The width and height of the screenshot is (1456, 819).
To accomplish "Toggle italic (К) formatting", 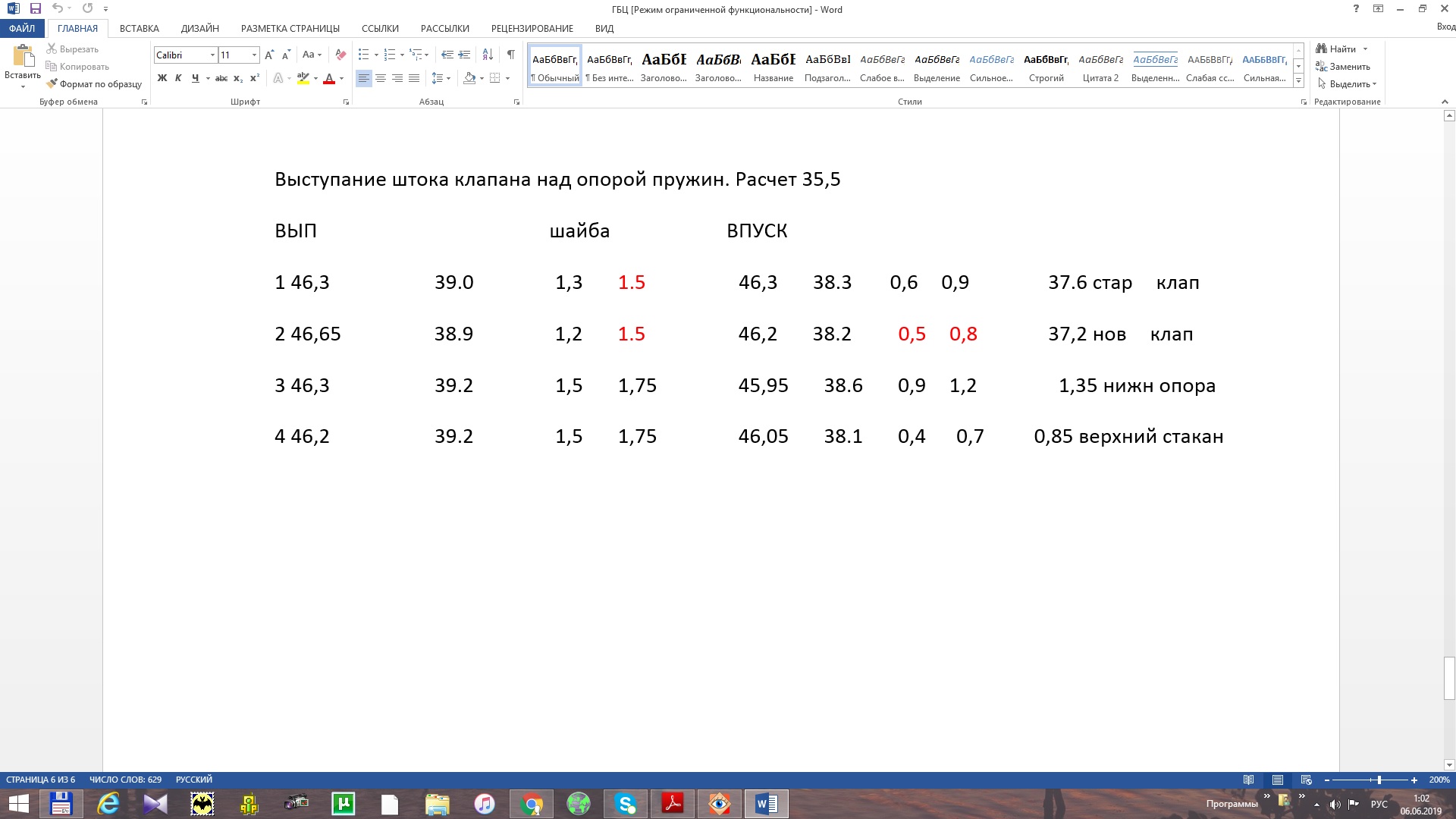I will (178, 78).
